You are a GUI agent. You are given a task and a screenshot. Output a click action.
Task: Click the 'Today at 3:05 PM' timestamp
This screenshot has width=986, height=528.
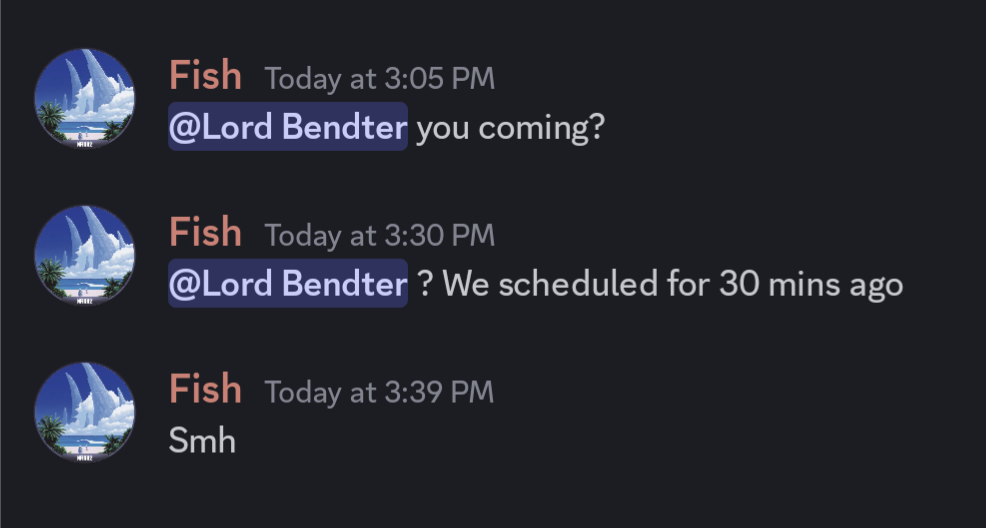380,79
